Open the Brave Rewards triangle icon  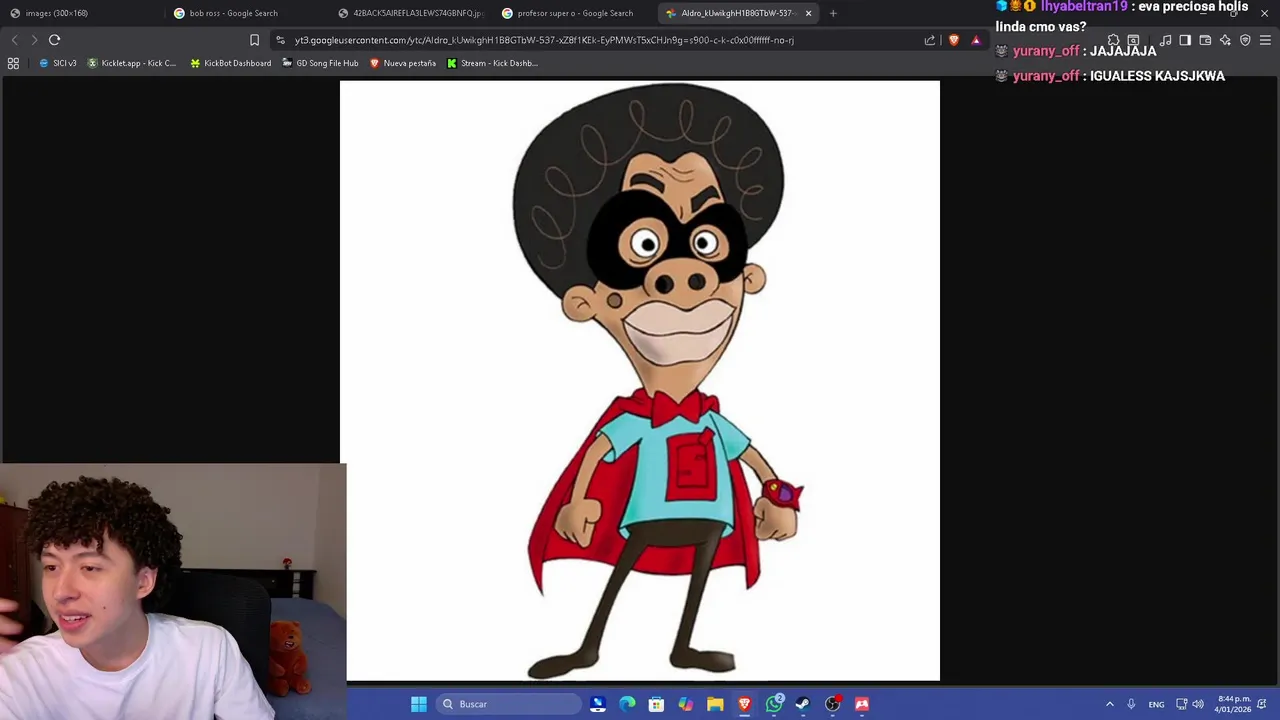tap(976, 40)
